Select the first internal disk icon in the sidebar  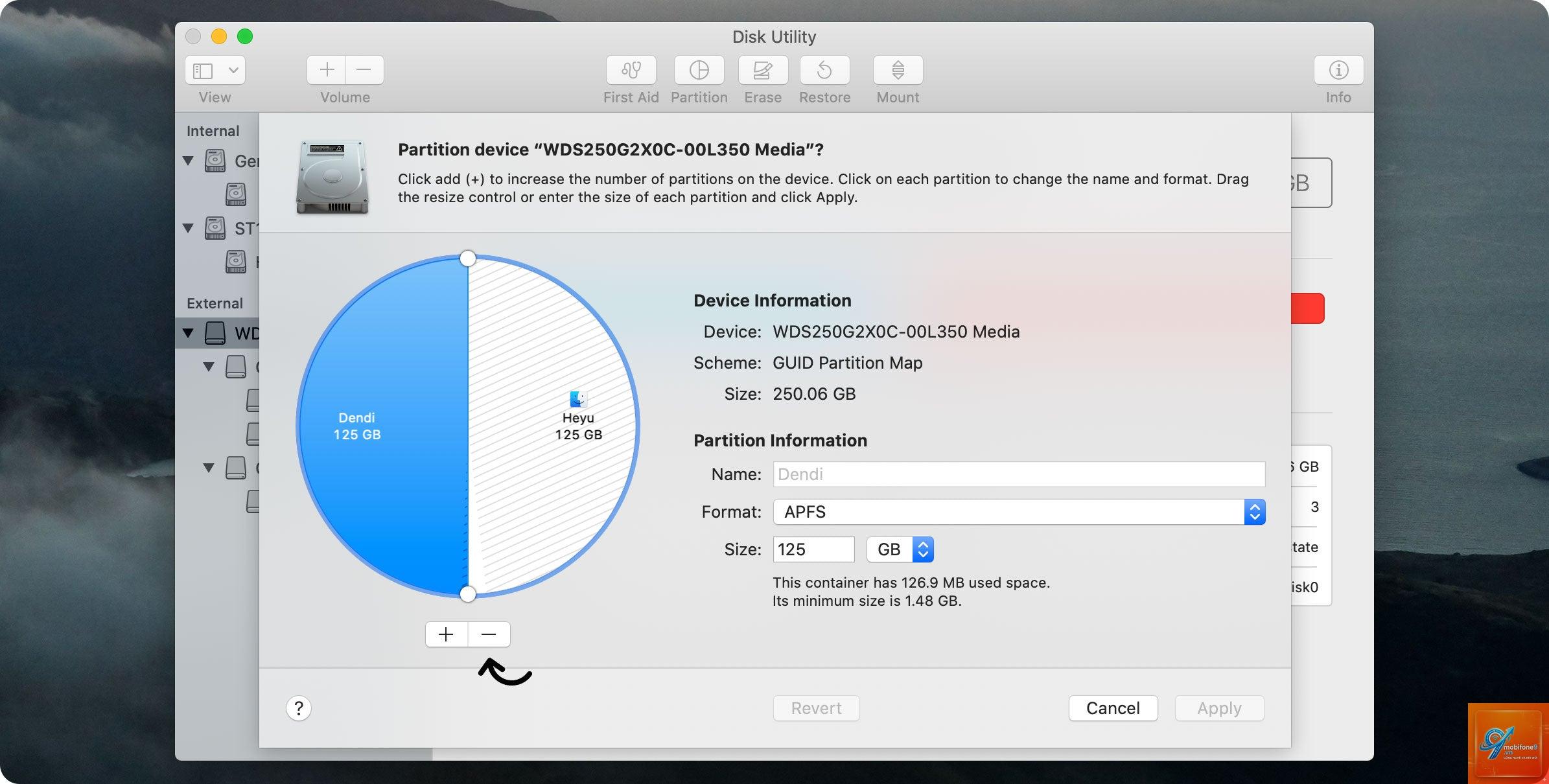[215, 160]
